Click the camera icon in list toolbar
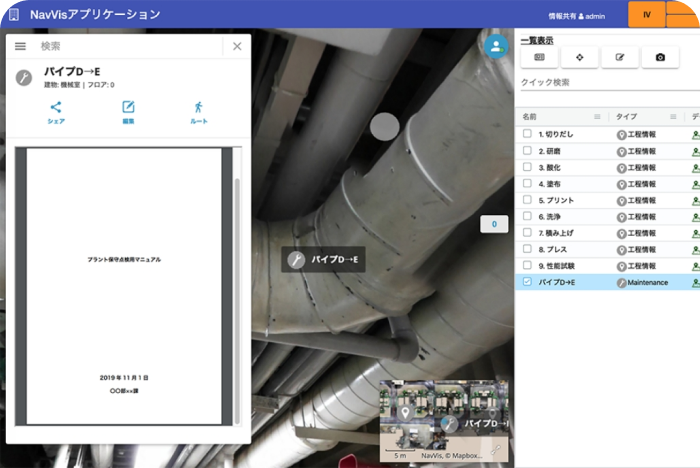The width and height of the screenshot is (700, 468). coord(660,58)
